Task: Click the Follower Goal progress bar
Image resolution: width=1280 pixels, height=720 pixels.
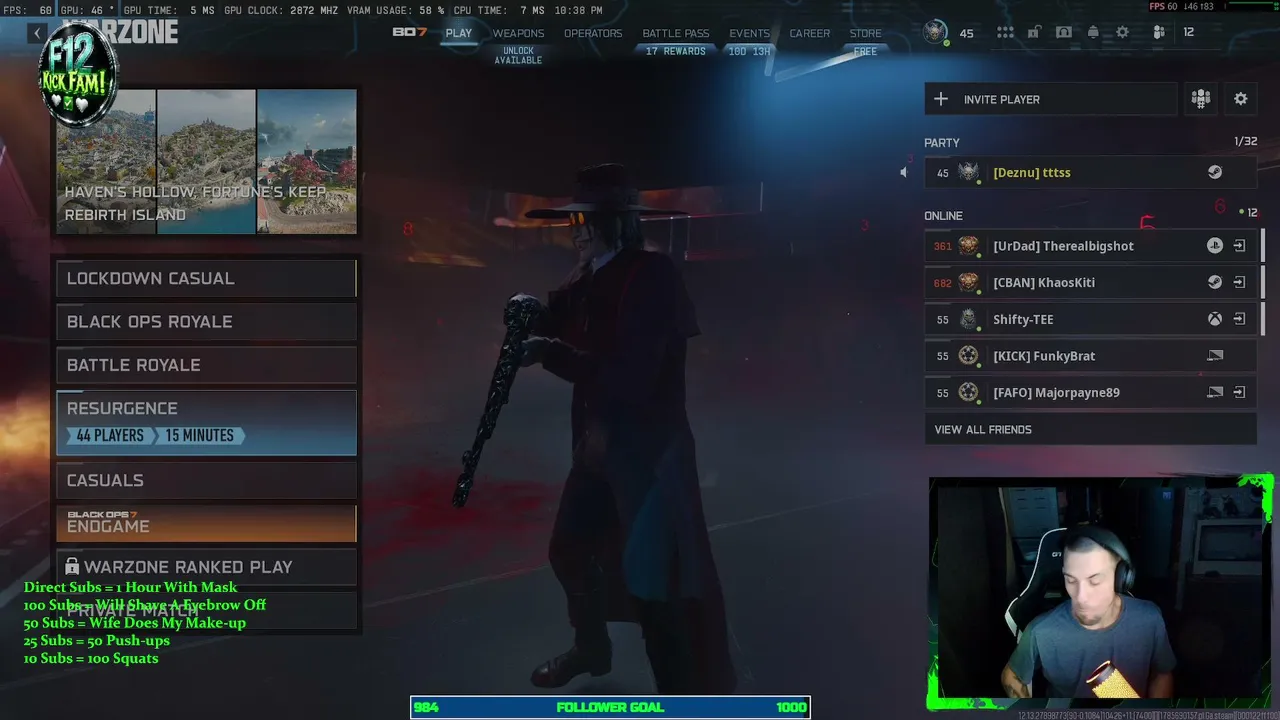Action: (610, 707)
